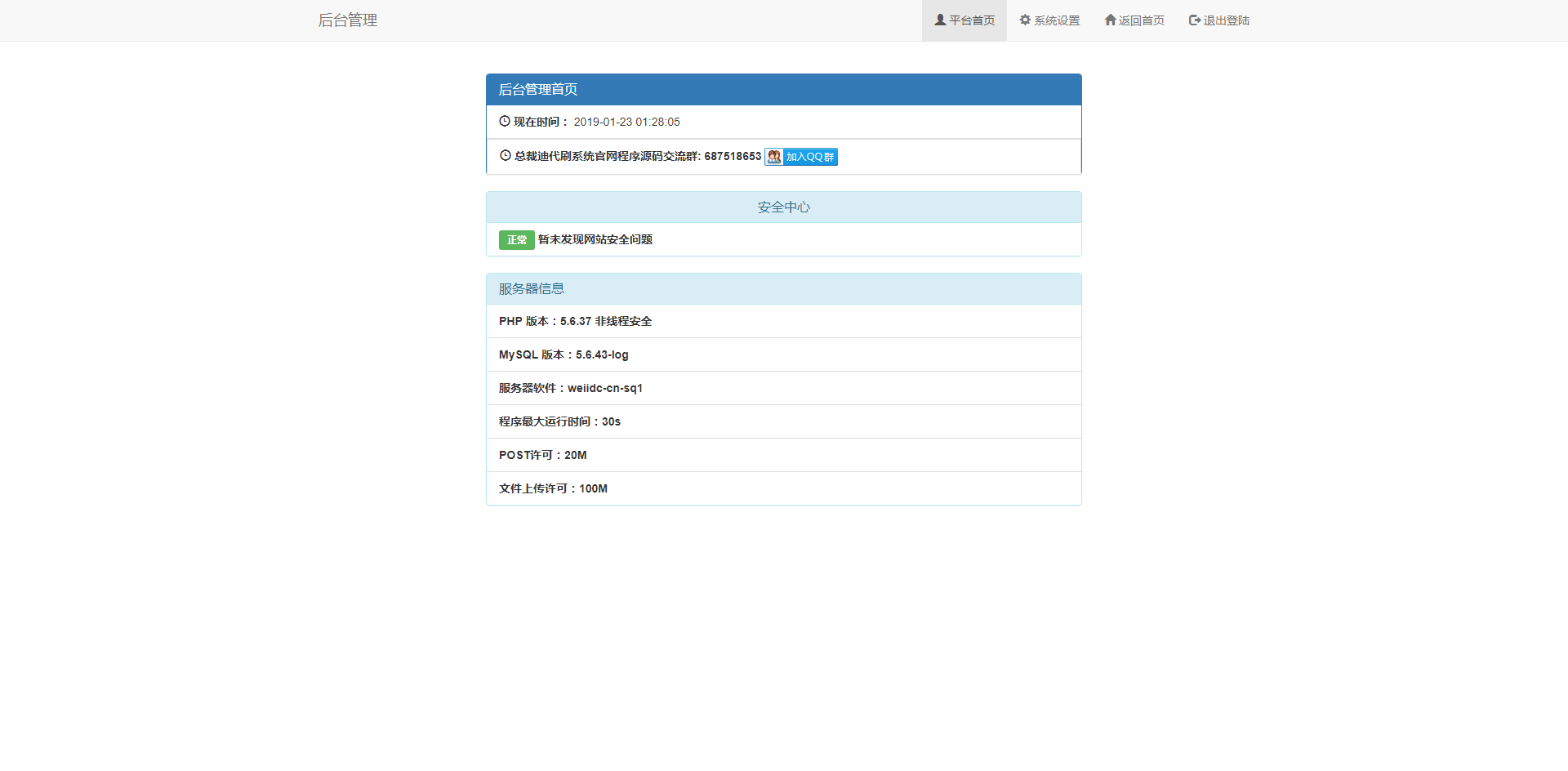Click the clock icon next to 总裁迪代刷系统
1568x771 pixels.
tap(505, 155)
